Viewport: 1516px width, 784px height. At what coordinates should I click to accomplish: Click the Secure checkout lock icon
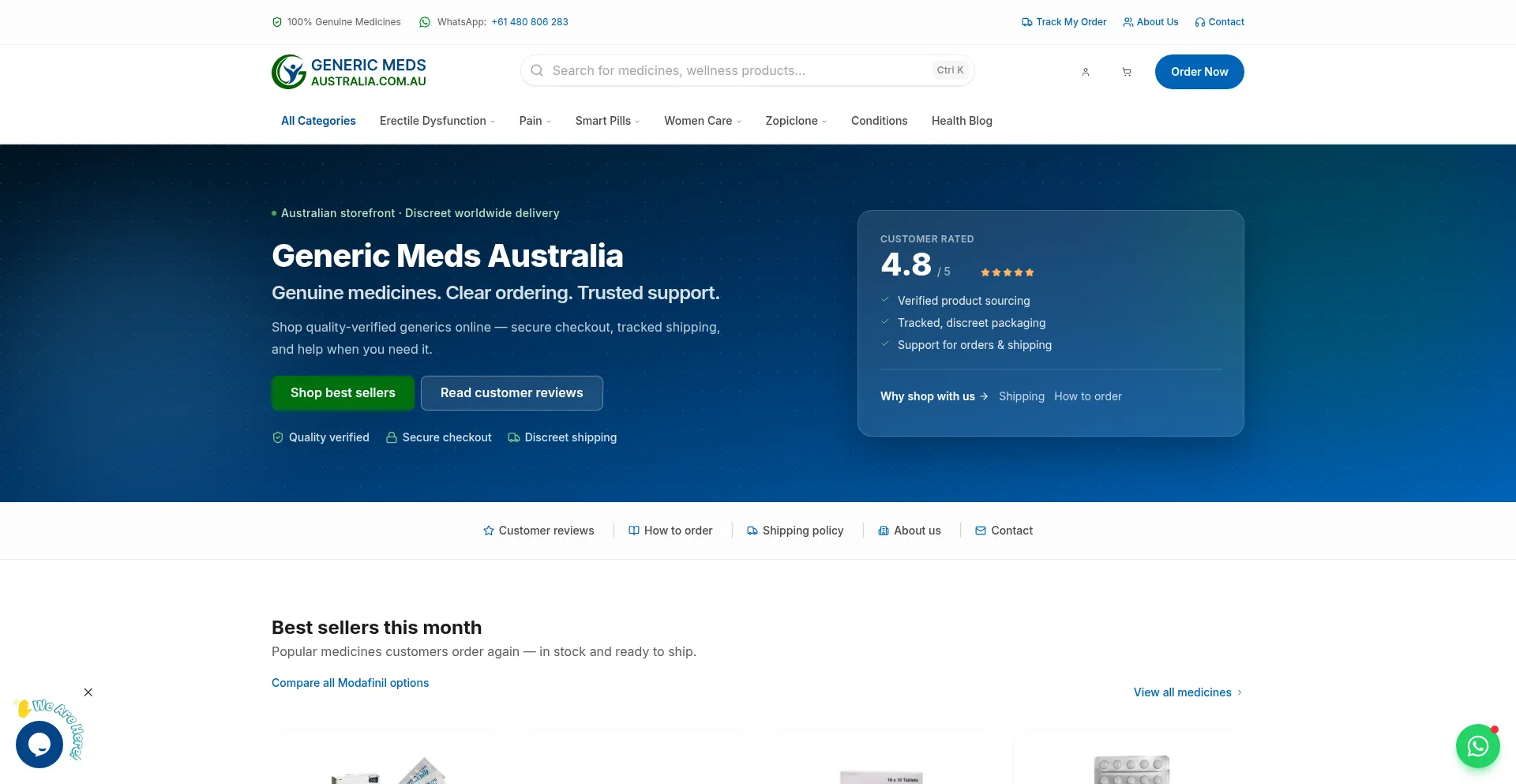[x=391, y=437]
